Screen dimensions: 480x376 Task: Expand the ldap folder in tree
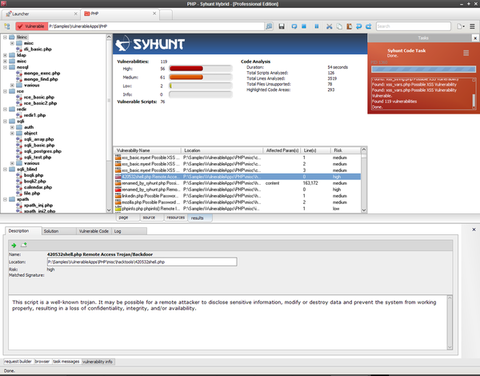(x=5, y=55)
